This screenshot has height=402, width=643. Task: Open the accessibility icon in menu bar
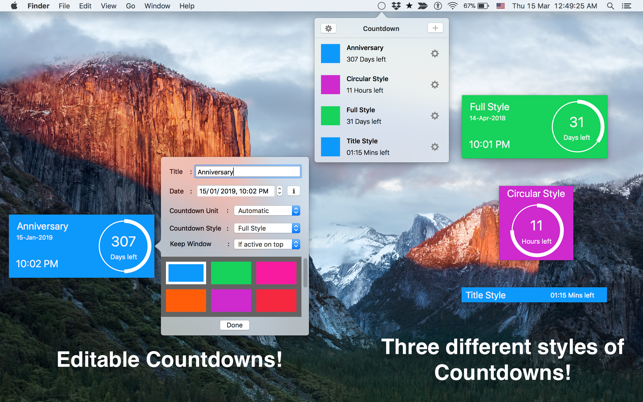pyautogui.click(x=438, y=6)
